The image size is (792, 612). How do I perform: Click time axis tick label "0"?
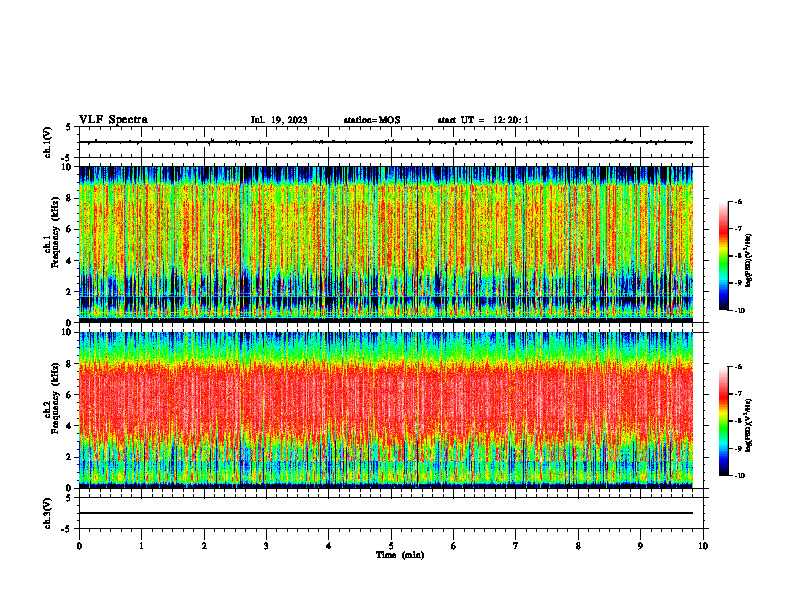79,546
